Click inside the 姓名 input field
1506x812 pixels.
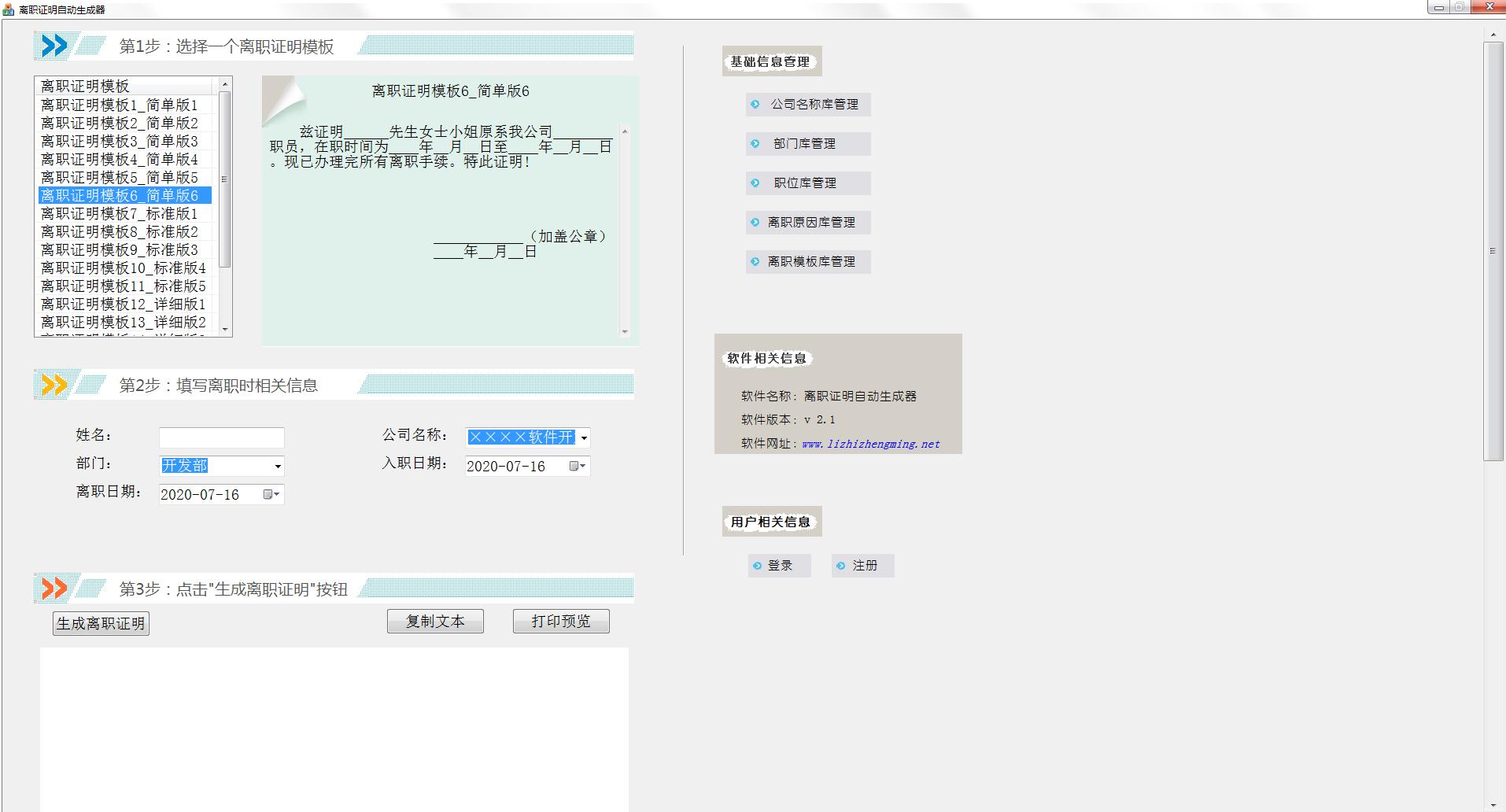221,437
